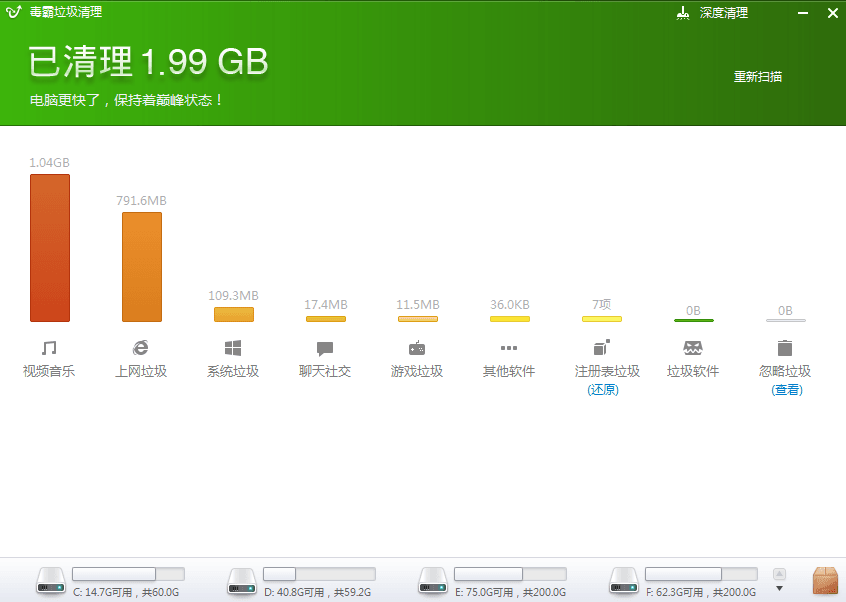Click the 聊天社交 chat bubble icon
Image resolution: width=846 pixels, height=602 pixels.
(x=325, y=349)
